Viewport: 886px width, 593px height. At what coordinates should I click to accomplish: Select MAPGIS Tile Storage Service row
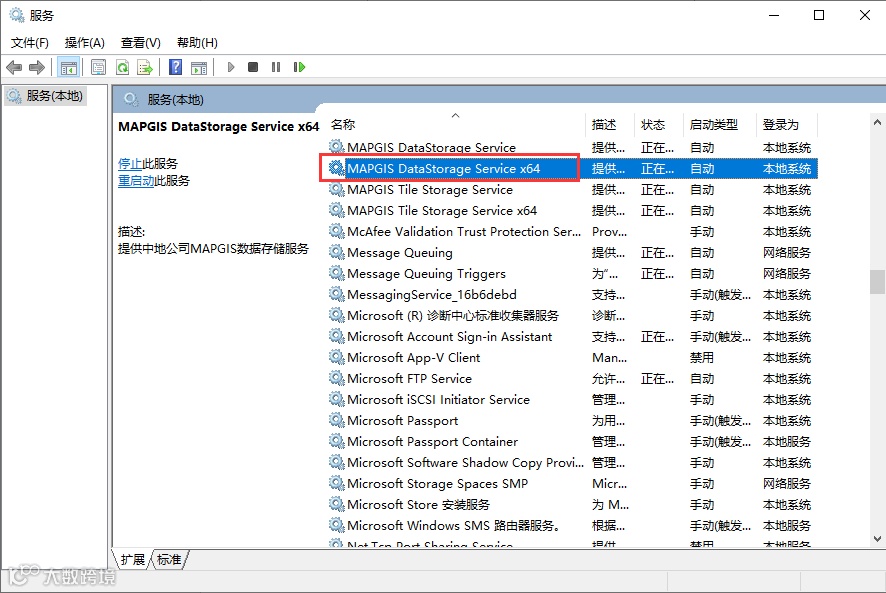572,189
